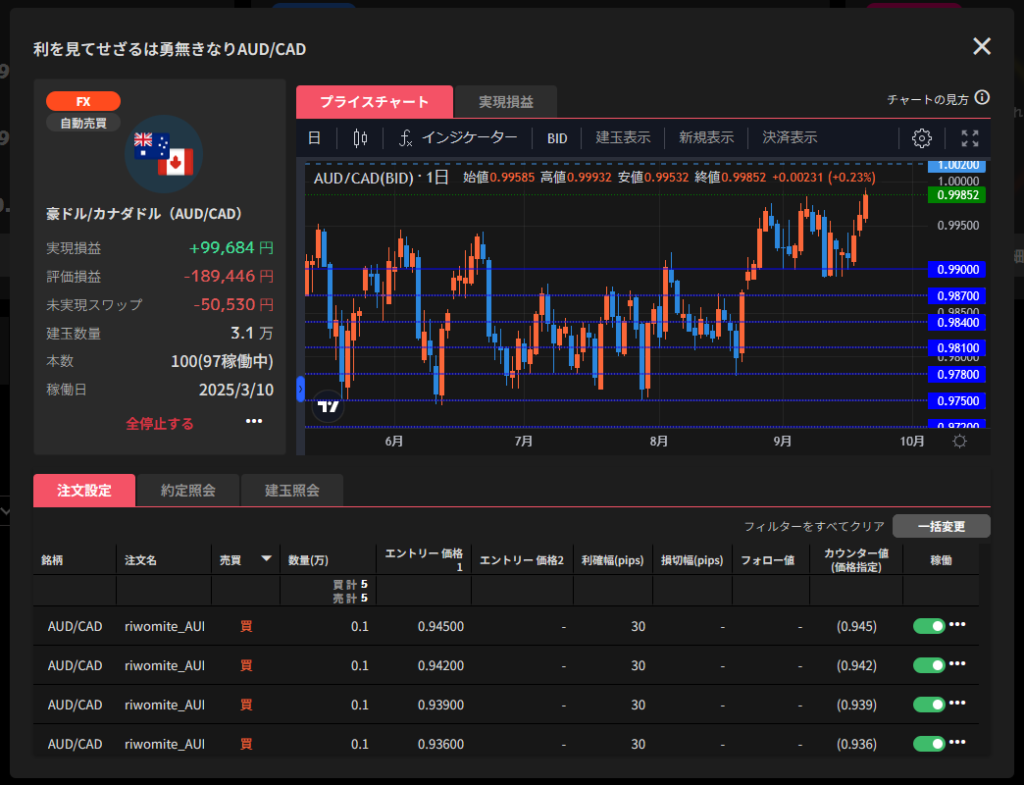The width and height of the screenshot is (1024, 785).
Task: Click the 評価損益 value -189,446 円
Action: [229, 276]
